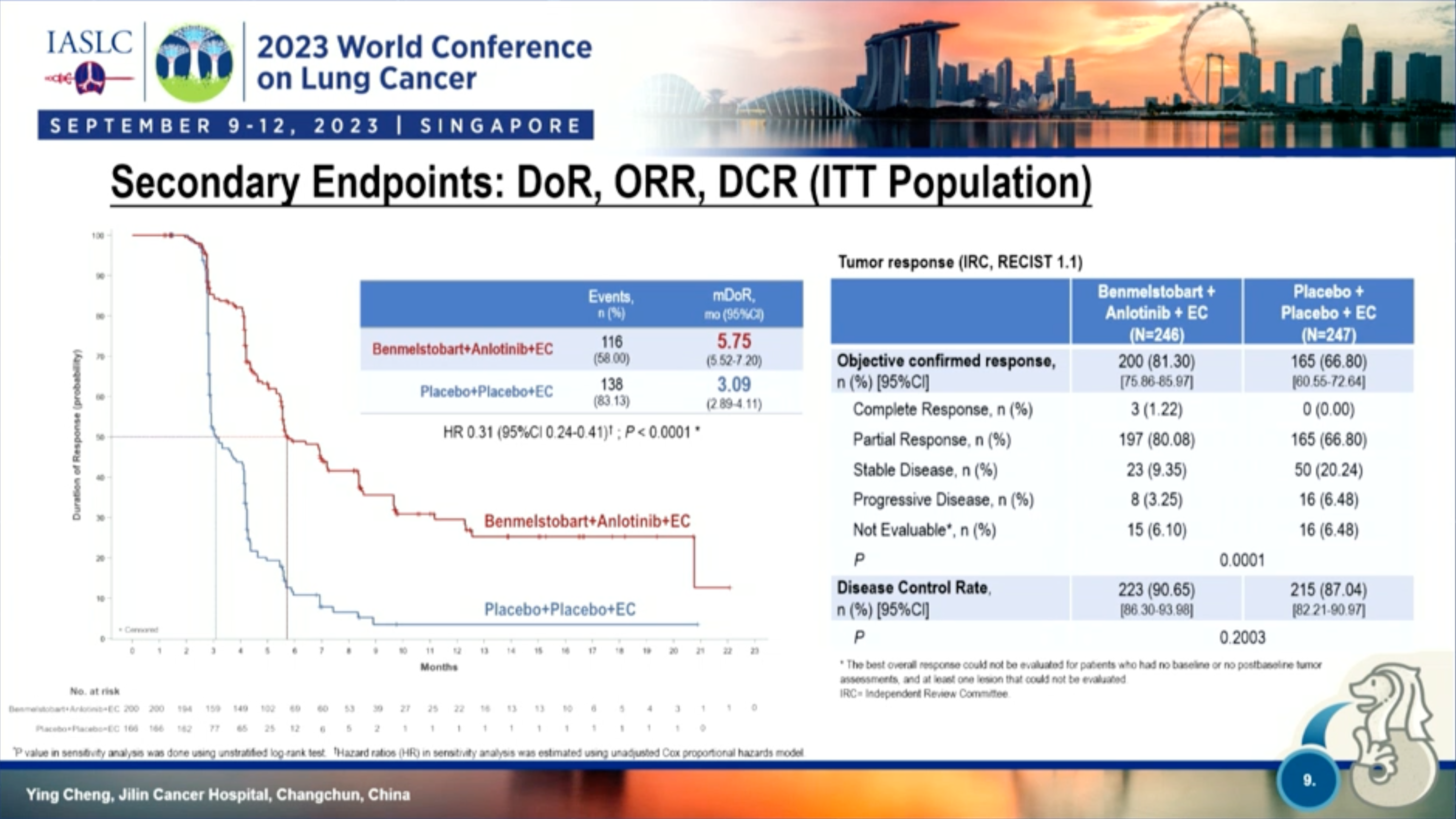Image resolution: width=1456 pixels, height=819 pixels.
Task: Select the blue 'Placebo+Placebo+EC' DoR table row label
Action: 486,391
